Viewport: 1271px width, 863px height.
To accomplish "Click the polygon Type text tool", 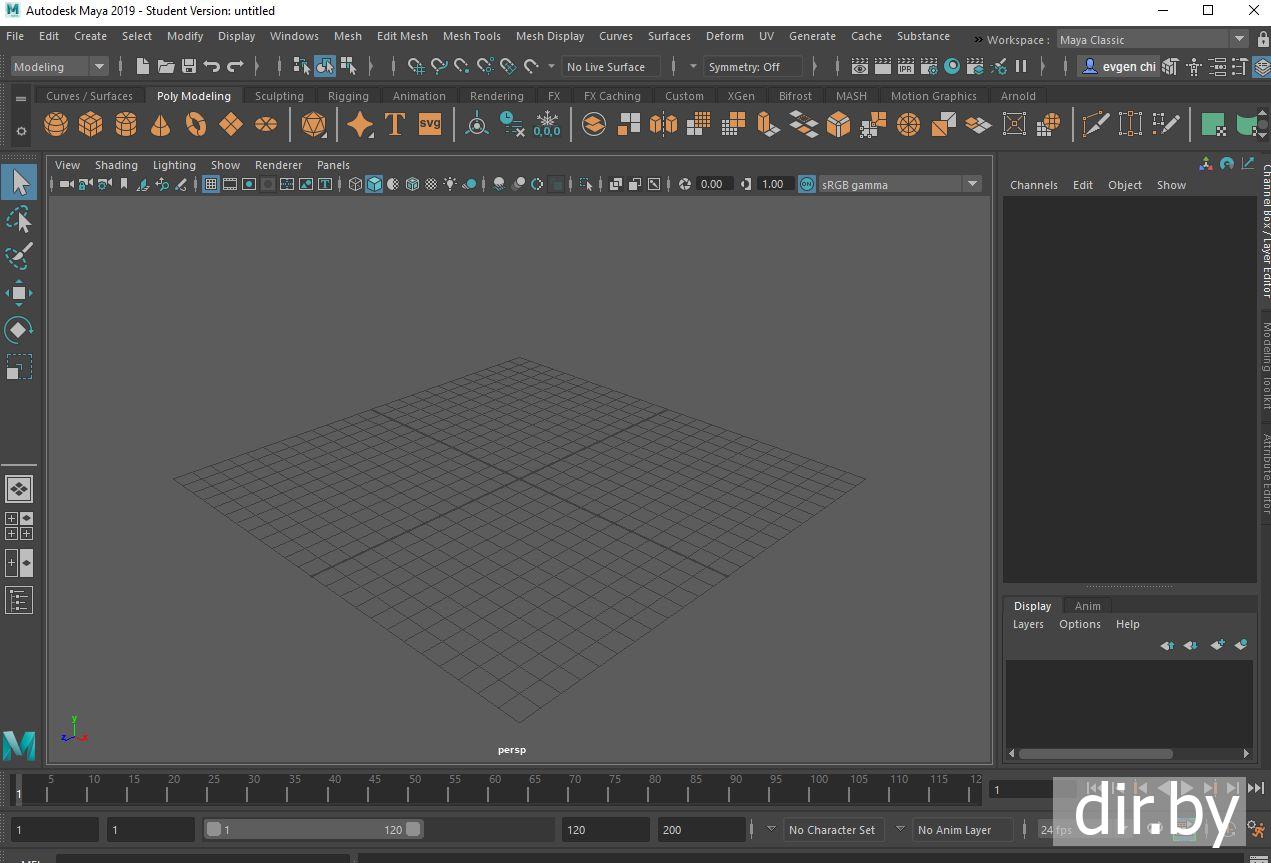I will coord(395,125).
